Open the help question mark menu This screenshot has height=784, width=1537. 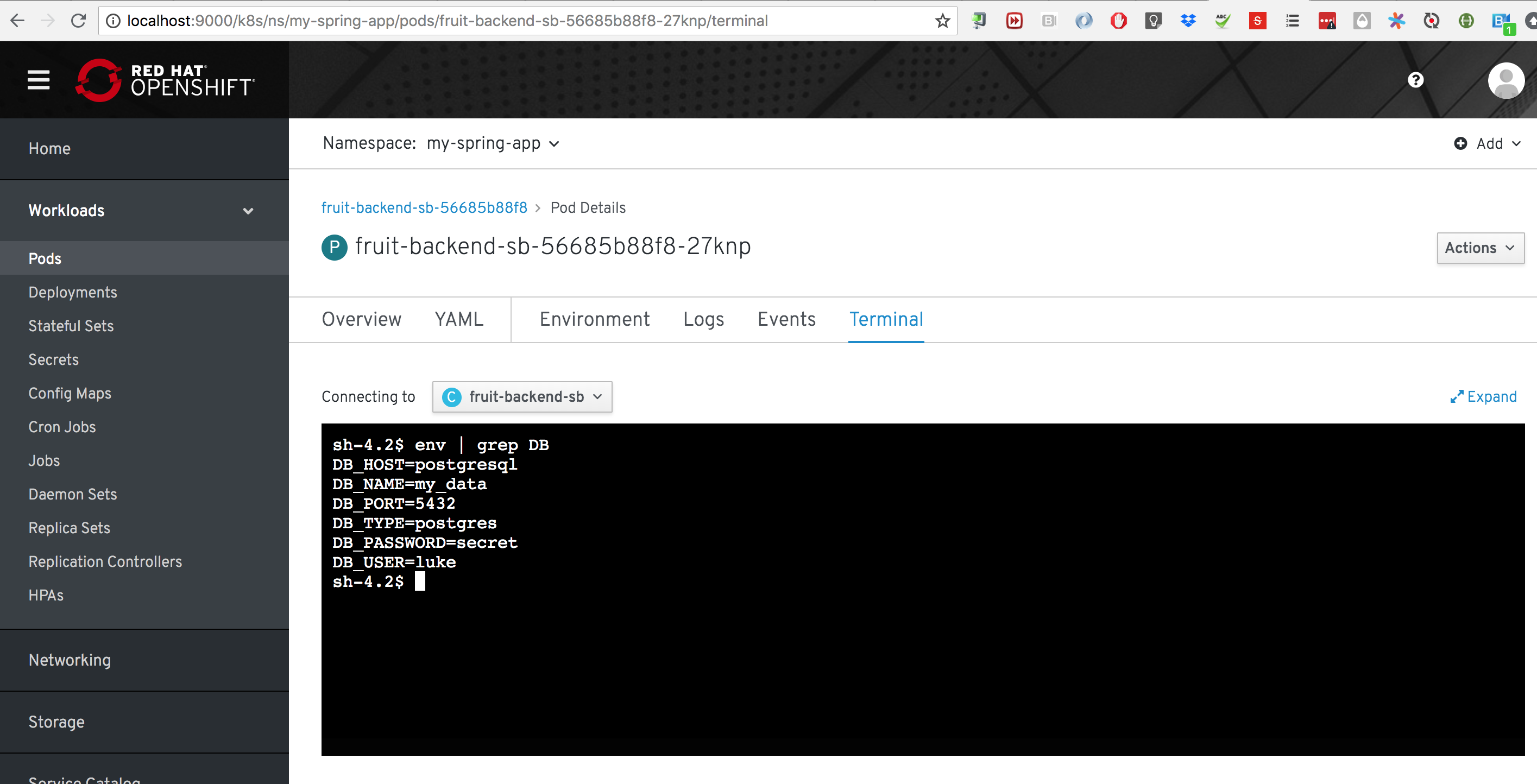click(1415, 80)
